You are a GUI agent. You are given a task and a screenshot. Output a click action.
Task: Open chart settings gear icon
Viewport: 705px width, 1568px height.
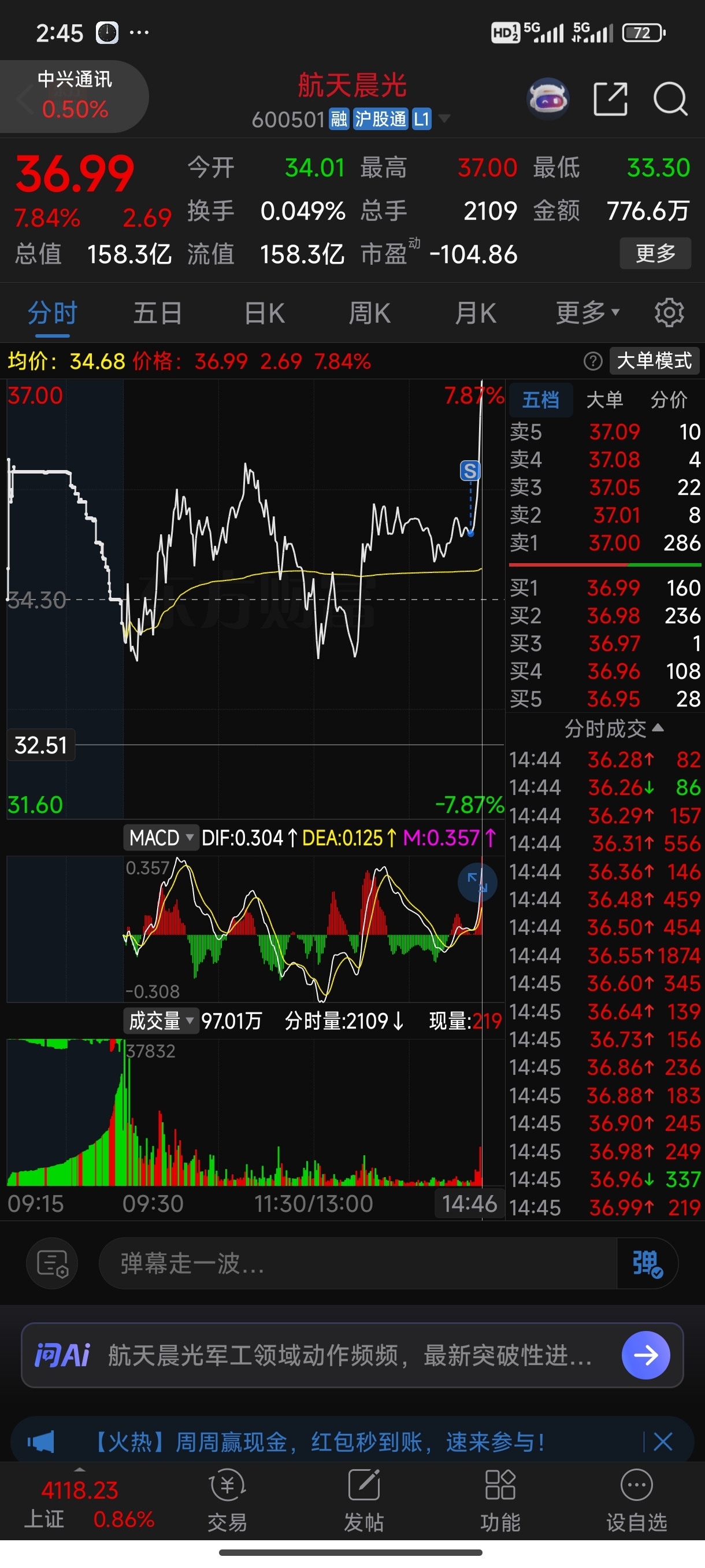(669, 313)
